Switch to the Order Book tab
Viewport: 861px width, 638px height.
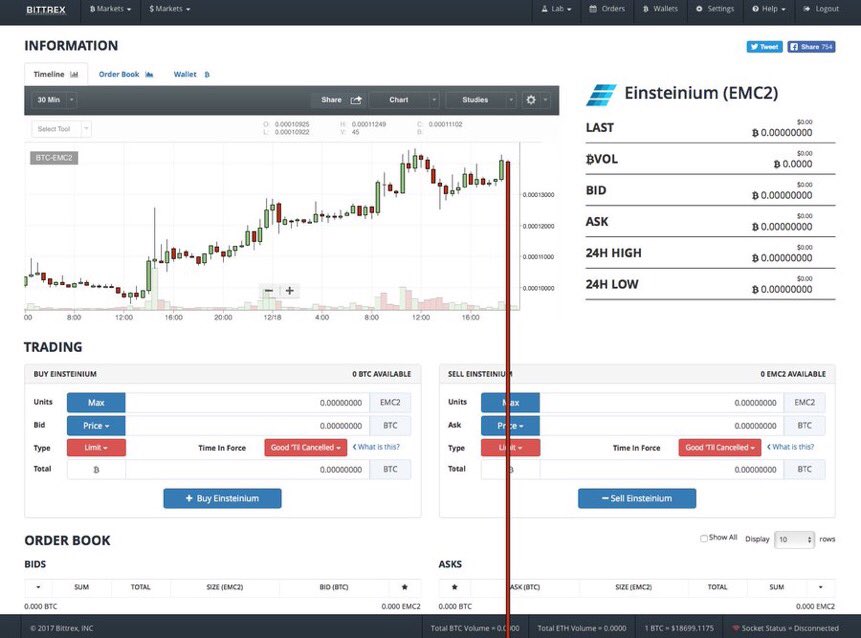126,74
